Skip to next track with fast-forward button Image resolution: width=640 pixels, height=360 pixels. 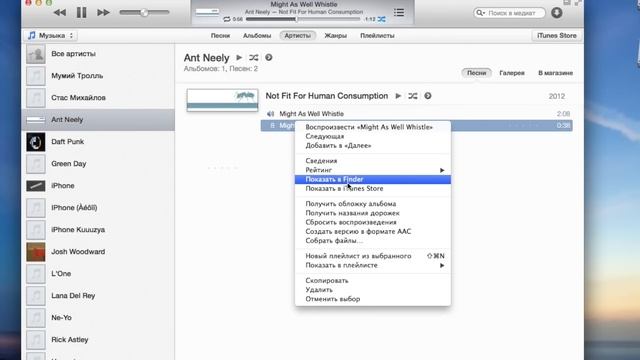coord(103,13)
